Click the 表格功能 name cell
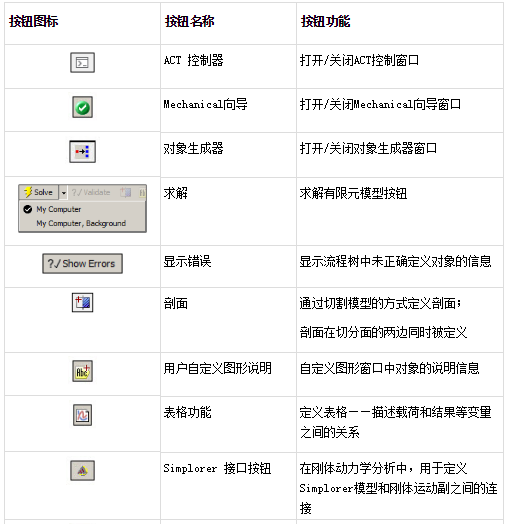 187,412
